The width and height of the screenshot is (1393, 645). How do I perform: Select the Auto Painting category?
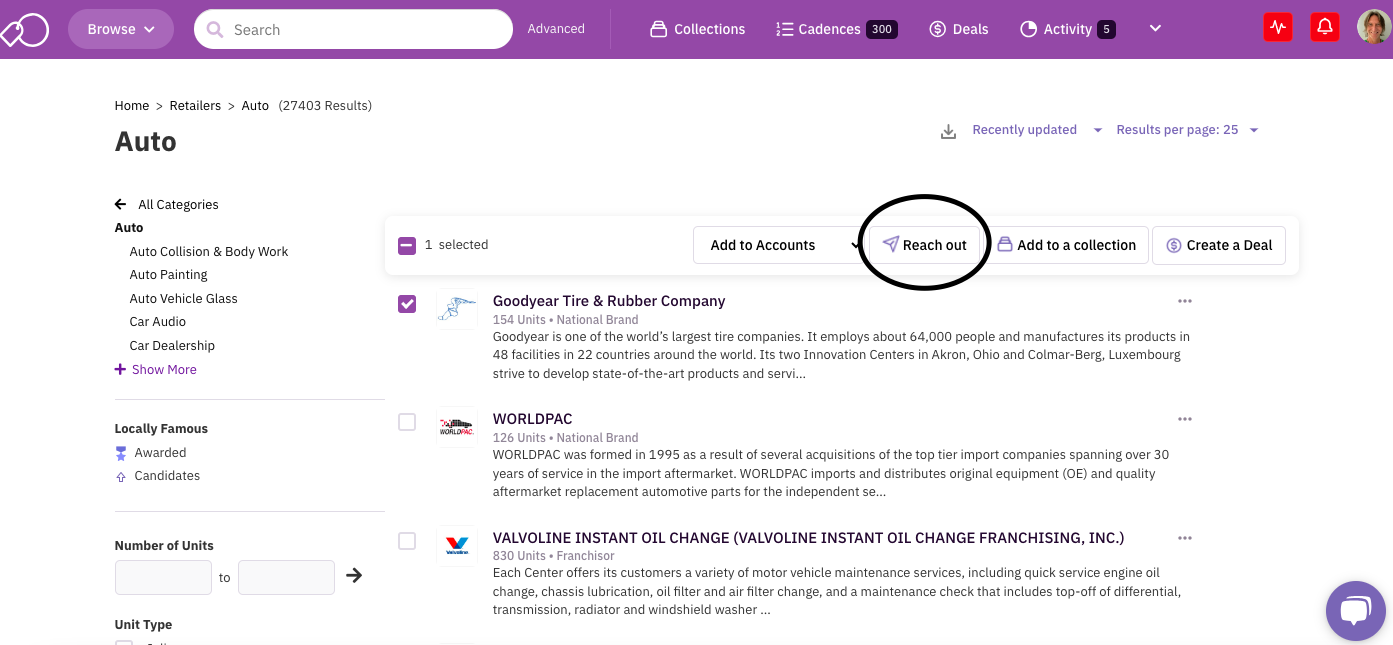169,274
